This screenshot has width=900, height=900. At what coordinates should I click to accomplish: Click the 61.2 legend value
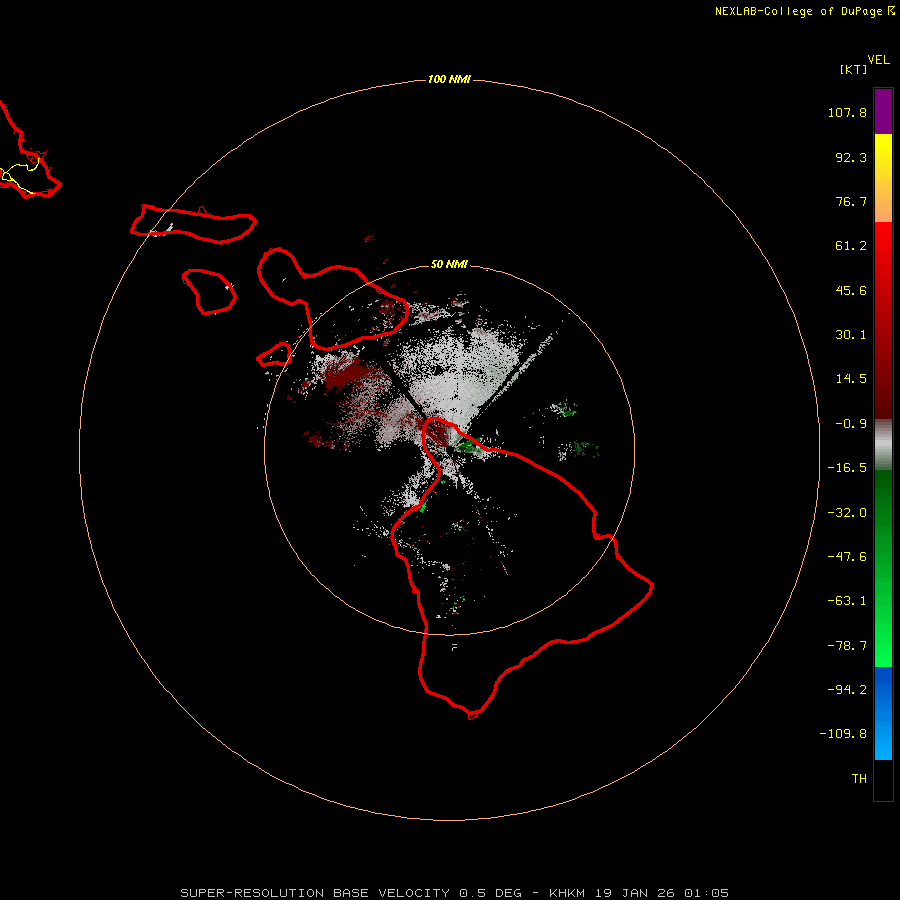coord(851,246)
